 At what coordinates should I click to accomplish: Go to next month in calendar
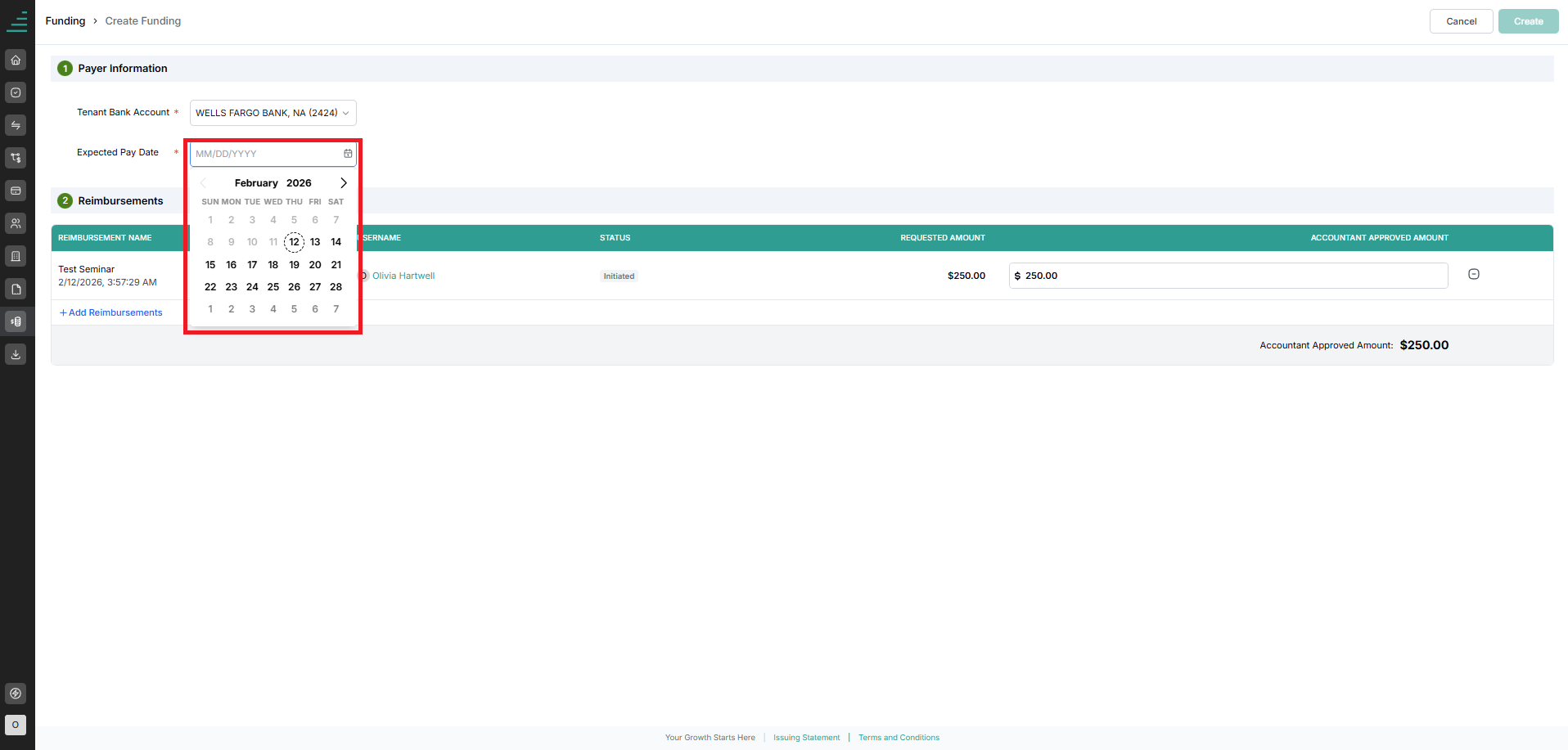point(344,183)
